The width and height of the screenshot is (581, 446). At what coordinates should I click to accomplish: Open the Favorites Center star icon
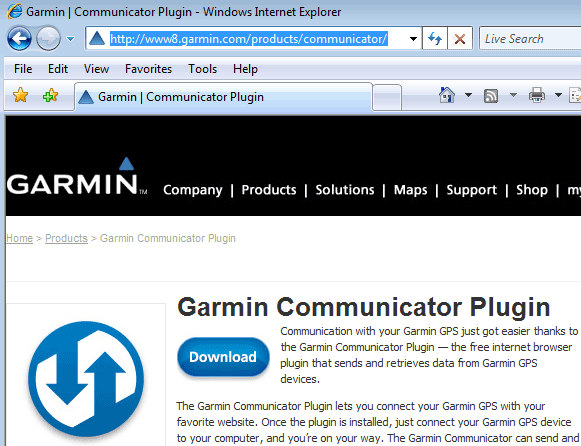[20, 96]
